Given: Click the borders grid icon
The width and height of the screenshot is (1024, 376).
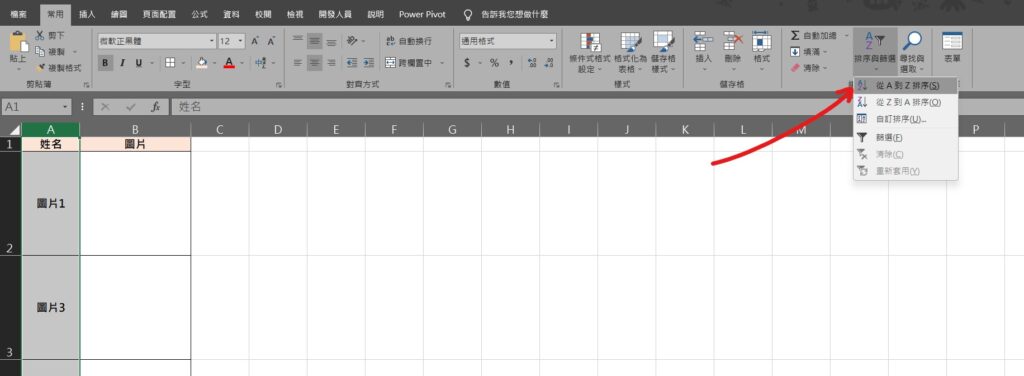Looking at the screenshot, I should [170, 63].
